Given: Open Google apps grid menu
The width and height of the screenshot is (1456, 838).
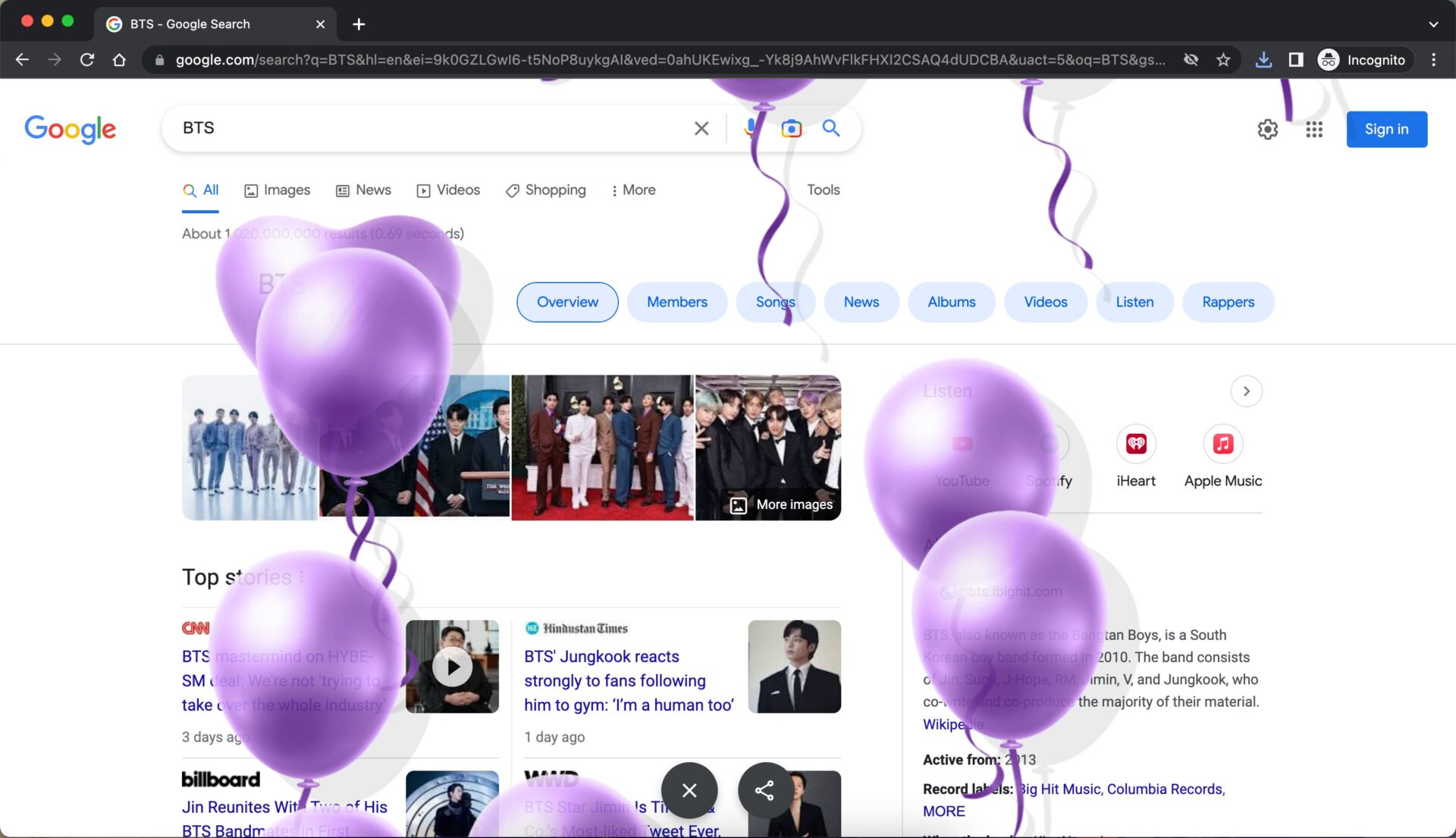Looking at the screenshot, I should pos(1314,130).
